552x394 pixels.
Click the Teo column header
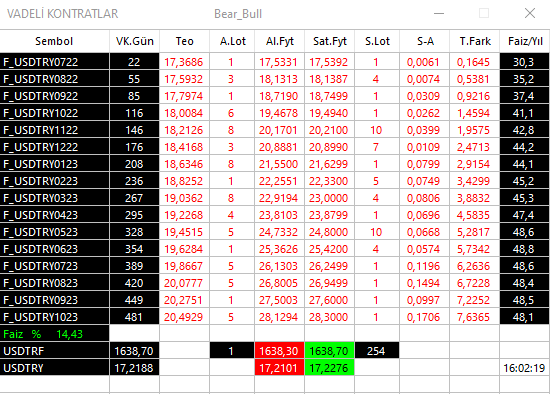[x=184, y=41]
